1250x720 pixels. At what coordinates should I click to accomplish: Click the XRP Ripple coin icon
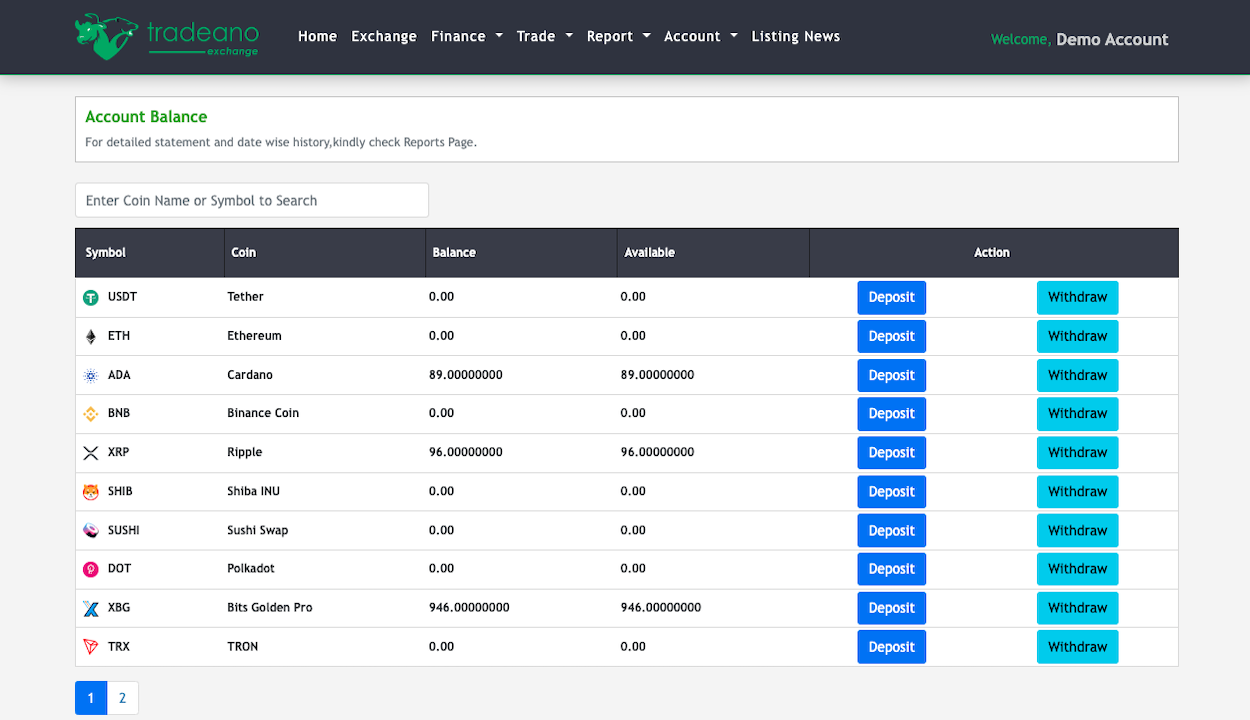click(x=91, y=452)
